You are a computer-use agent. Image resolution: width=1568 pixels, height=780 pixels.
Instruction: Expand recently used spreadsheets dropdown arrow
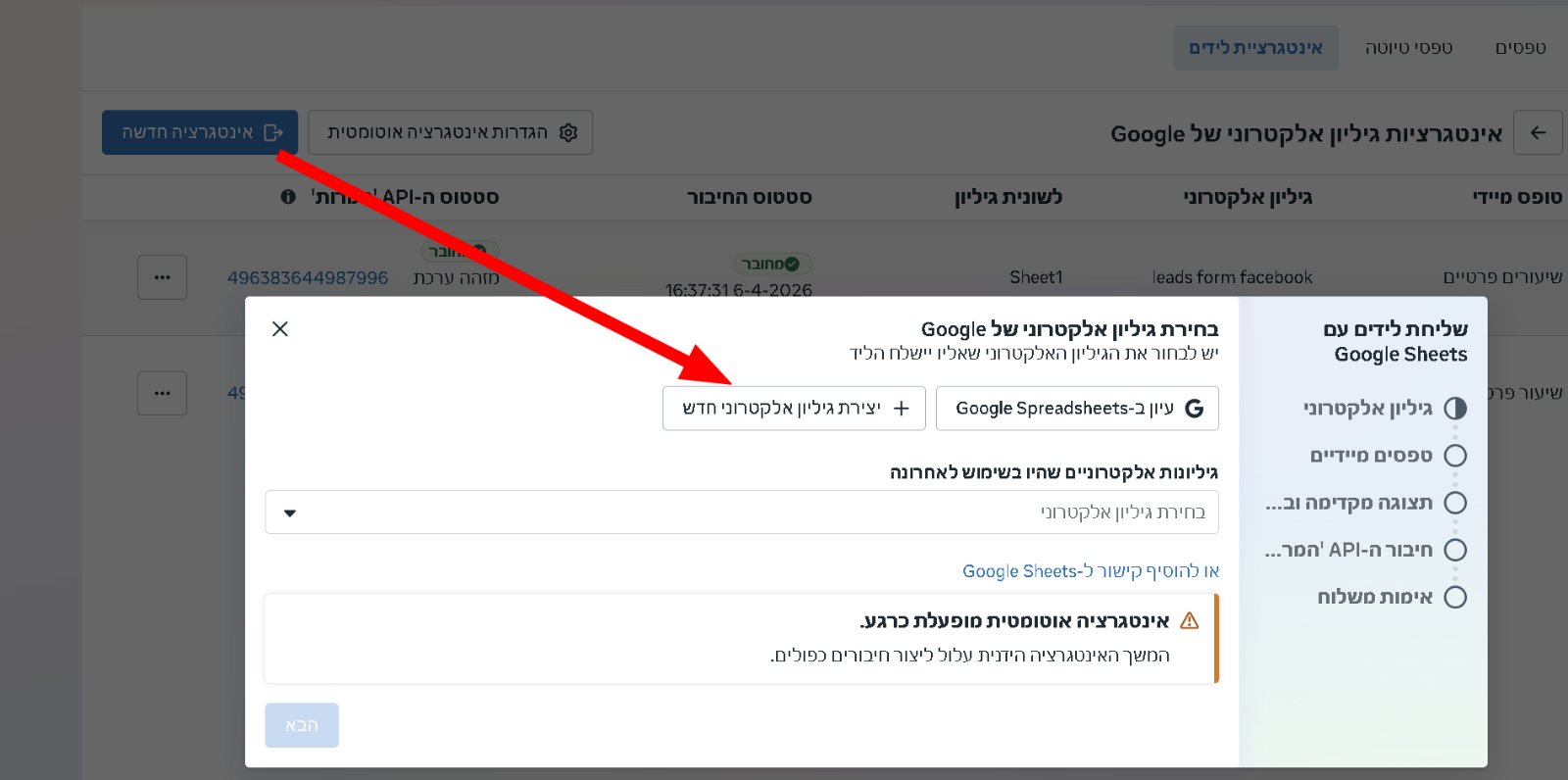tap(290, 512)
